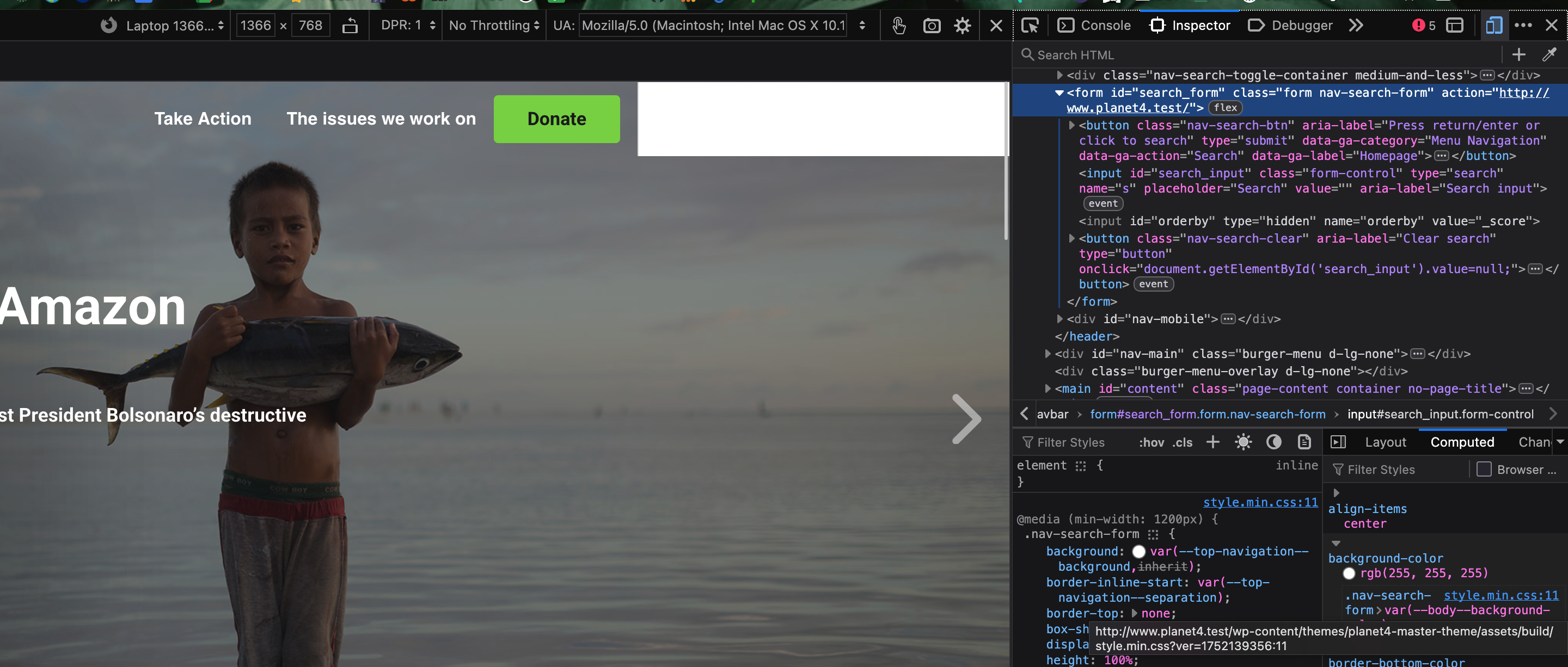Select the element picker tool

pos(1030,26)
